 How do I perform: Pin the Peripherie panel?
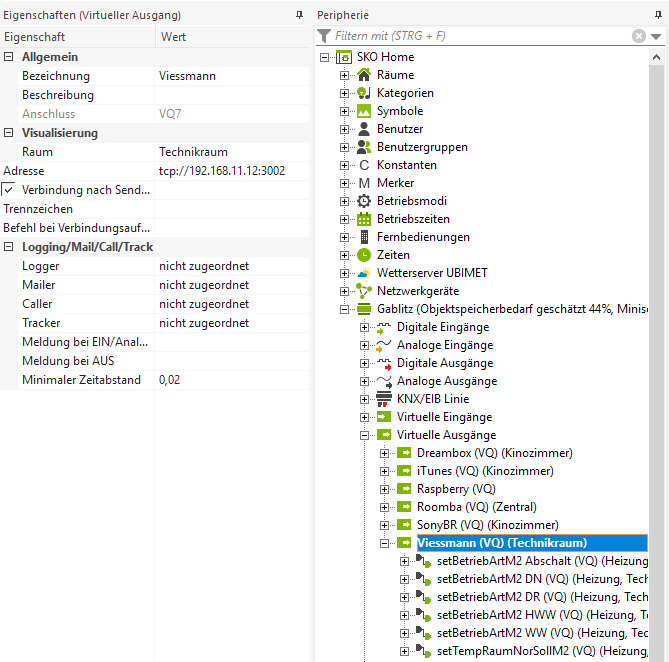tap(658, 15)
